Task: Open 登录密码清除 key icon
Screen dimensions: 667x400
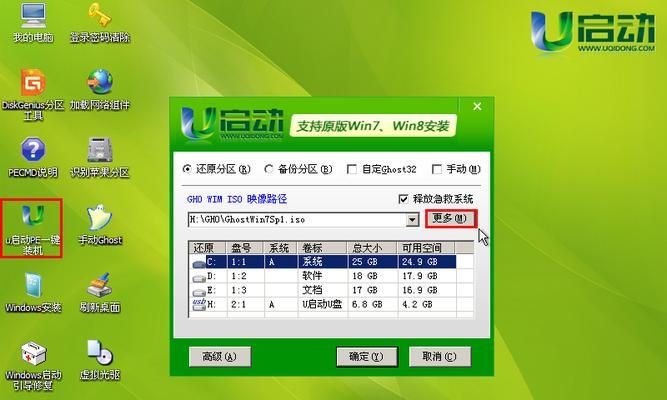Action: (100, 23)
